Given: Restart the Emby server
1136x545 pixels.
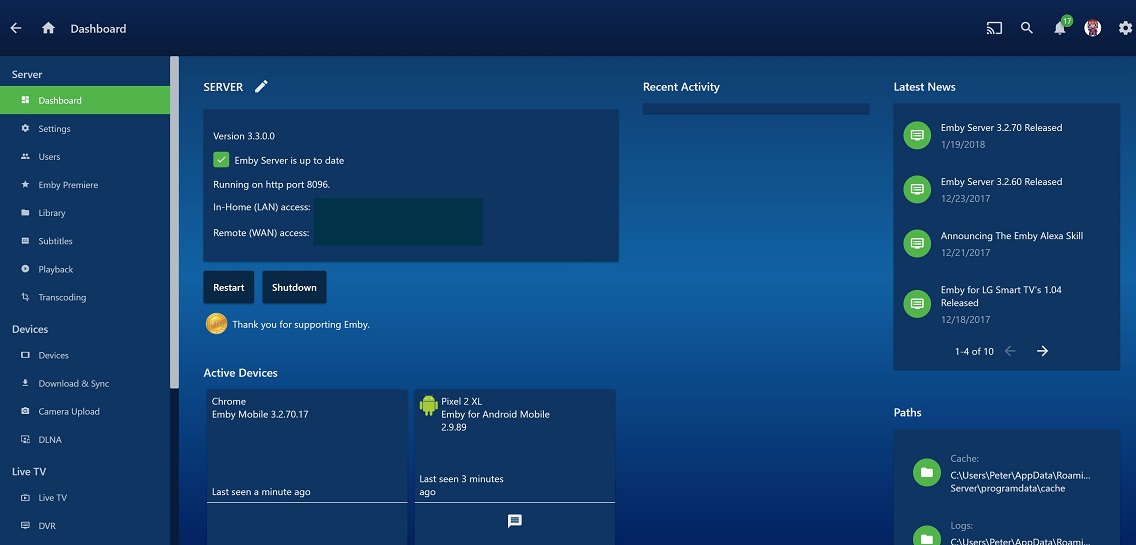Looking at the screenshot, I should point(229,287).
